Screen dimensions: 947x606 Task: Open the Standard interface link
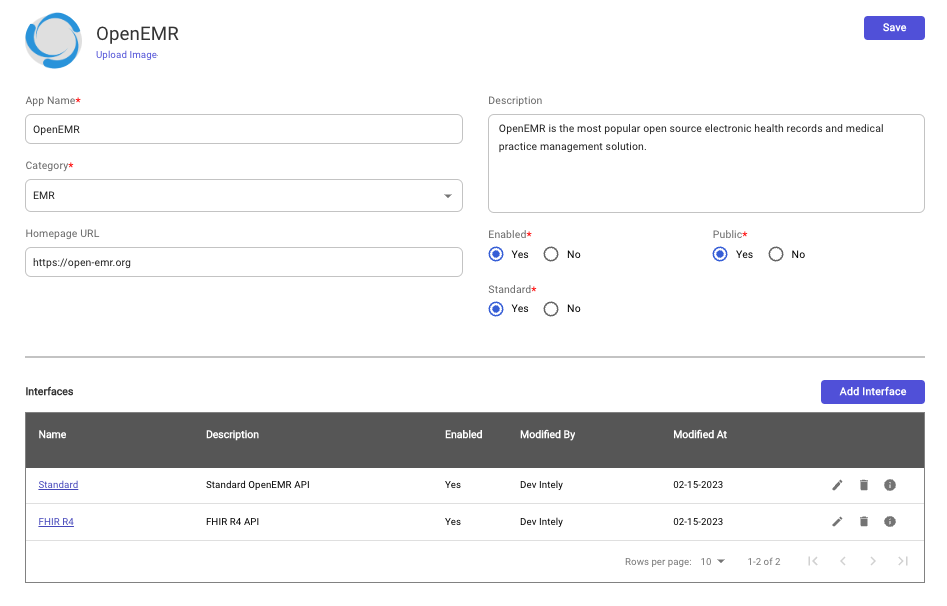(x=58, y=485)
